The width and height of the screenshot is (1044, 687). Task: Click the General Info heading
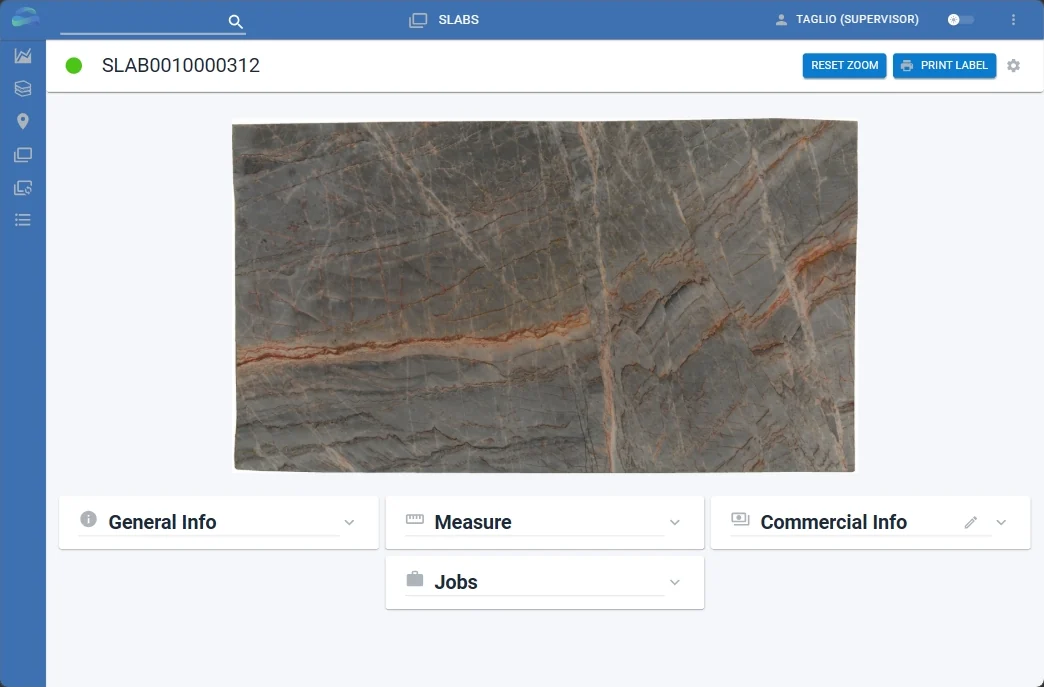point(162,522)
